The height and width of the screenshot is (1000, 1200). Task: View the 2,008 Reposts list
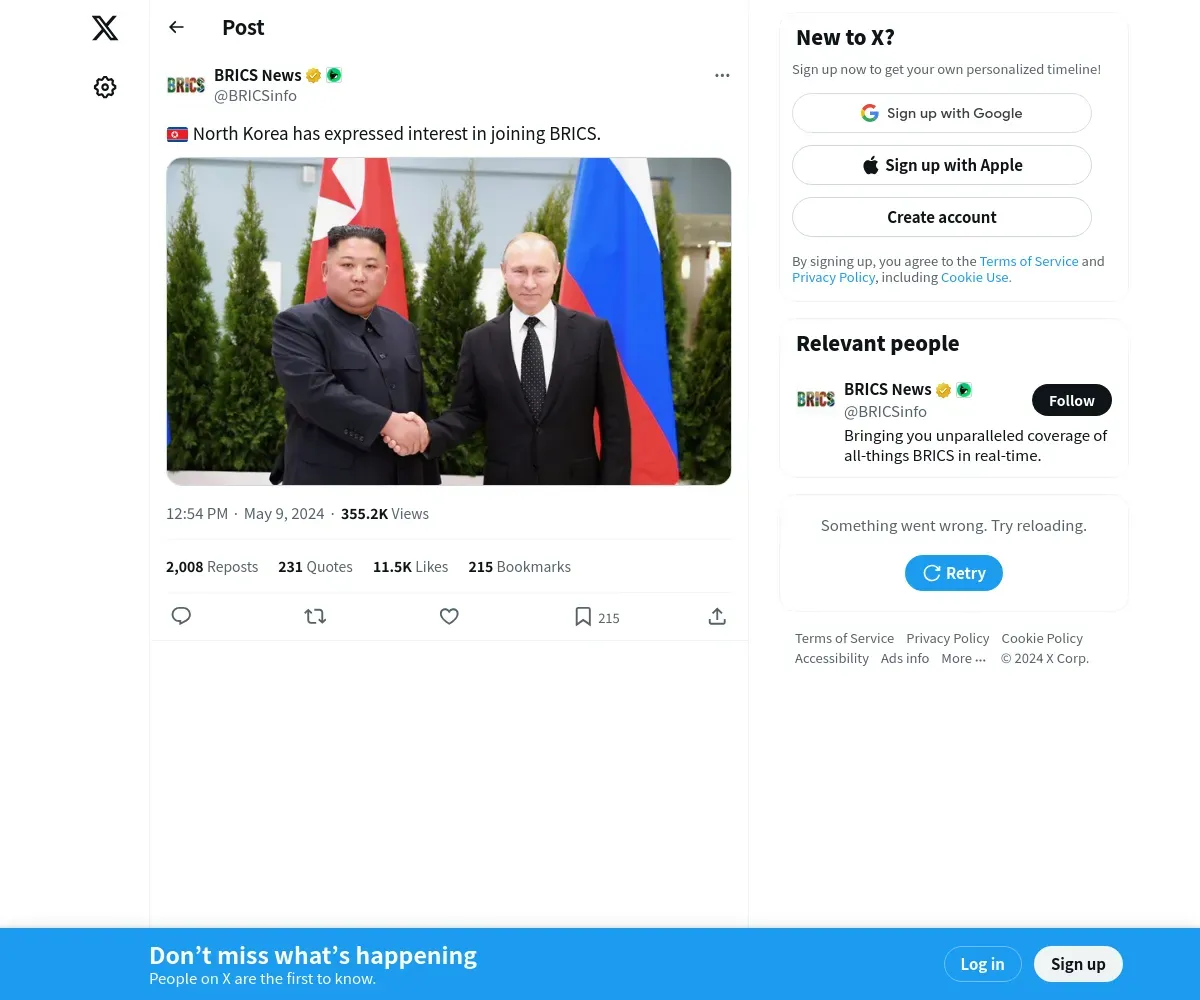(212, 567)
